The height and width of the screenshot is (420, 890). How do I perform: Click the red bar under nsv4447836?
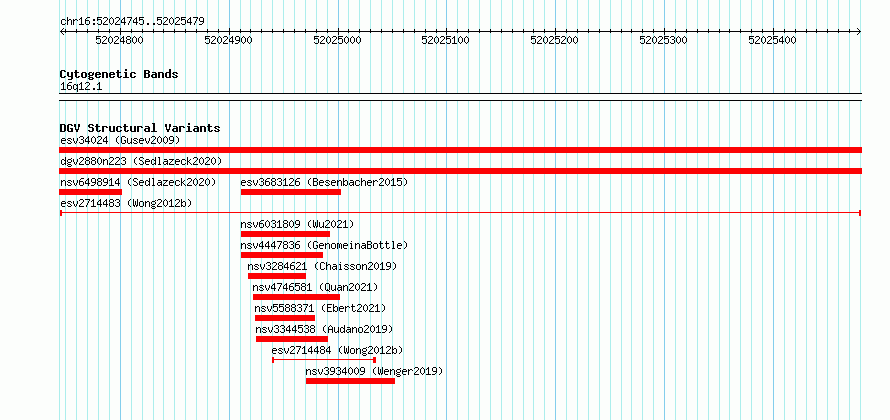282,255
